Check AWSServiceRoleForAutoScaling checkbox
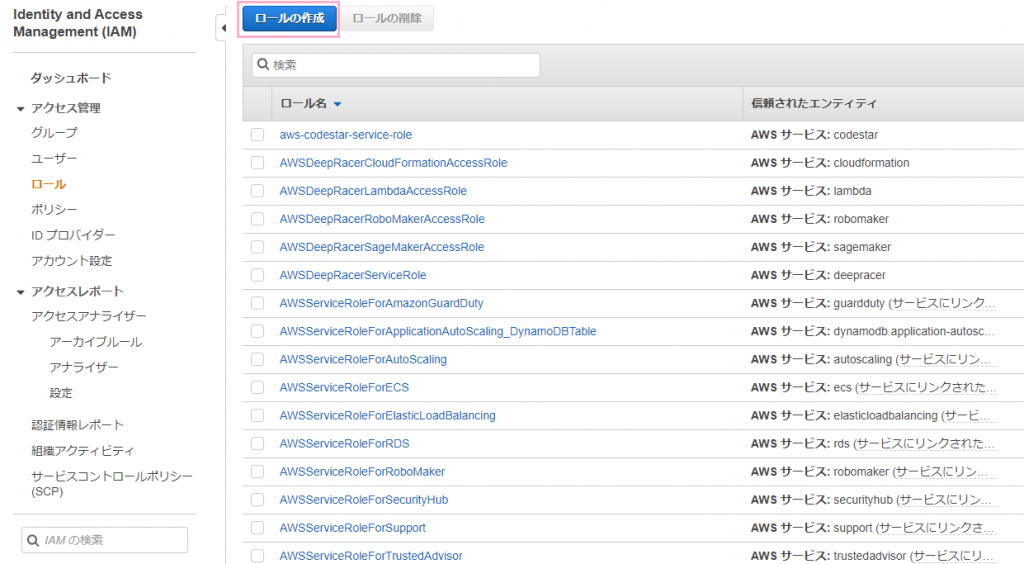Viewport: 1024px width, 564px height. pos(257,359)
